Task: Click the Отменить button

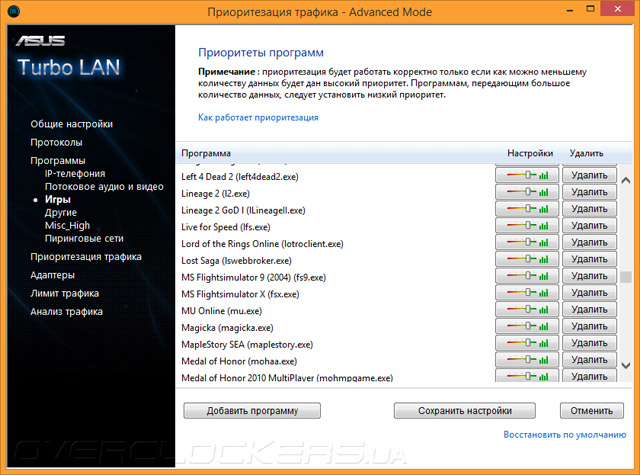Action: tap(591, 411)
